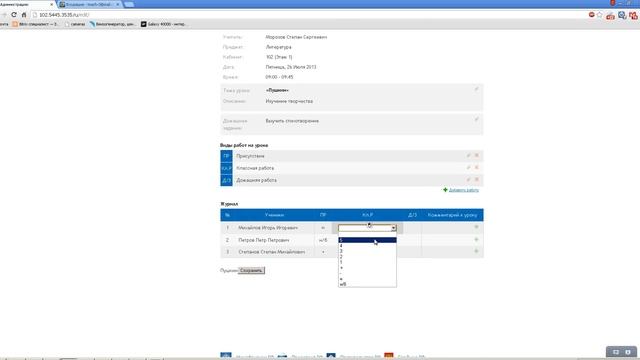
Task: Add a comment for Петров Петр Петрович
Action: [x=476, y=239]
